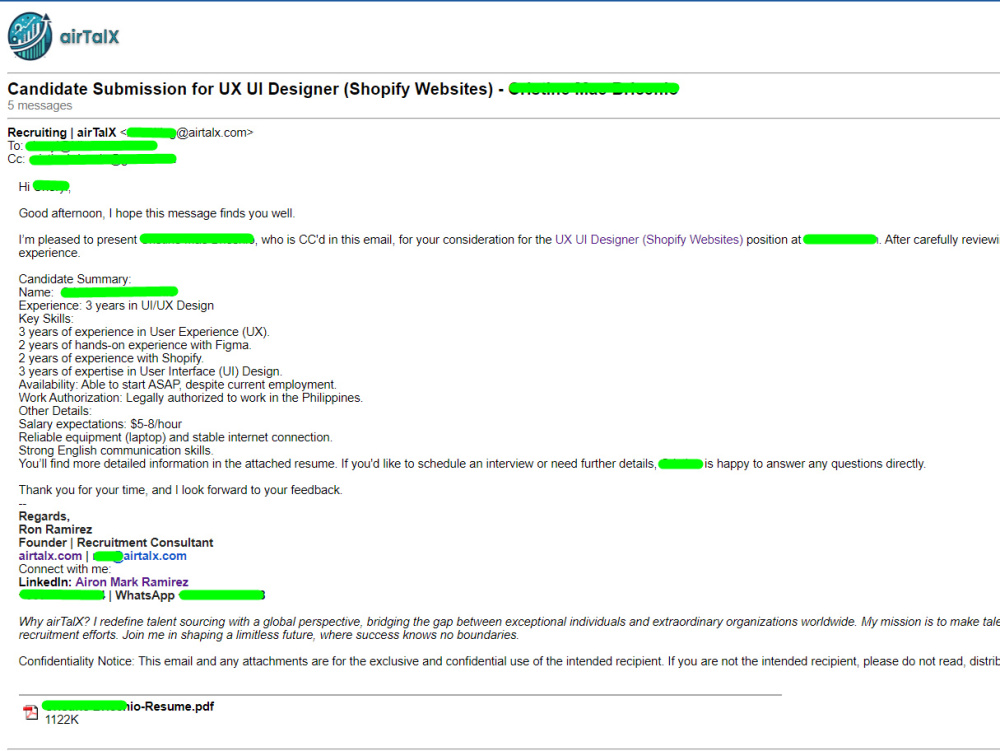Click 'Strong English communication skills'
This screenshot has width=1000, height=751.
(115, 451)
